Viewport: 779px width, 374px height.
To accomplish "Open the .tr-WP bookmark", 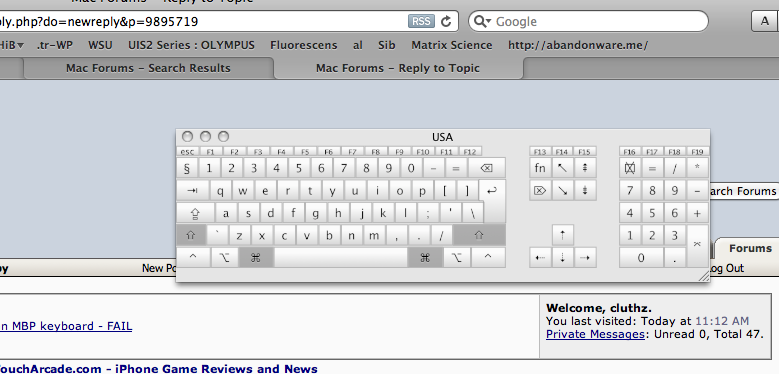I will (55, 45).
